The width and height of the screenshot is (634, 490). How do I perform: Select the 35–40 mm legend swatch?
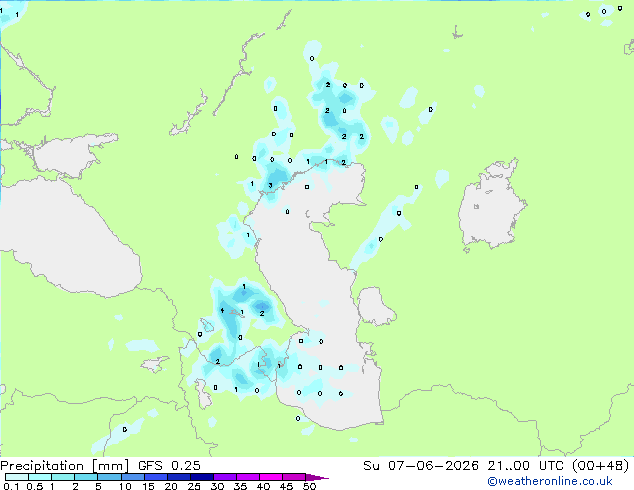coord(247,477)
